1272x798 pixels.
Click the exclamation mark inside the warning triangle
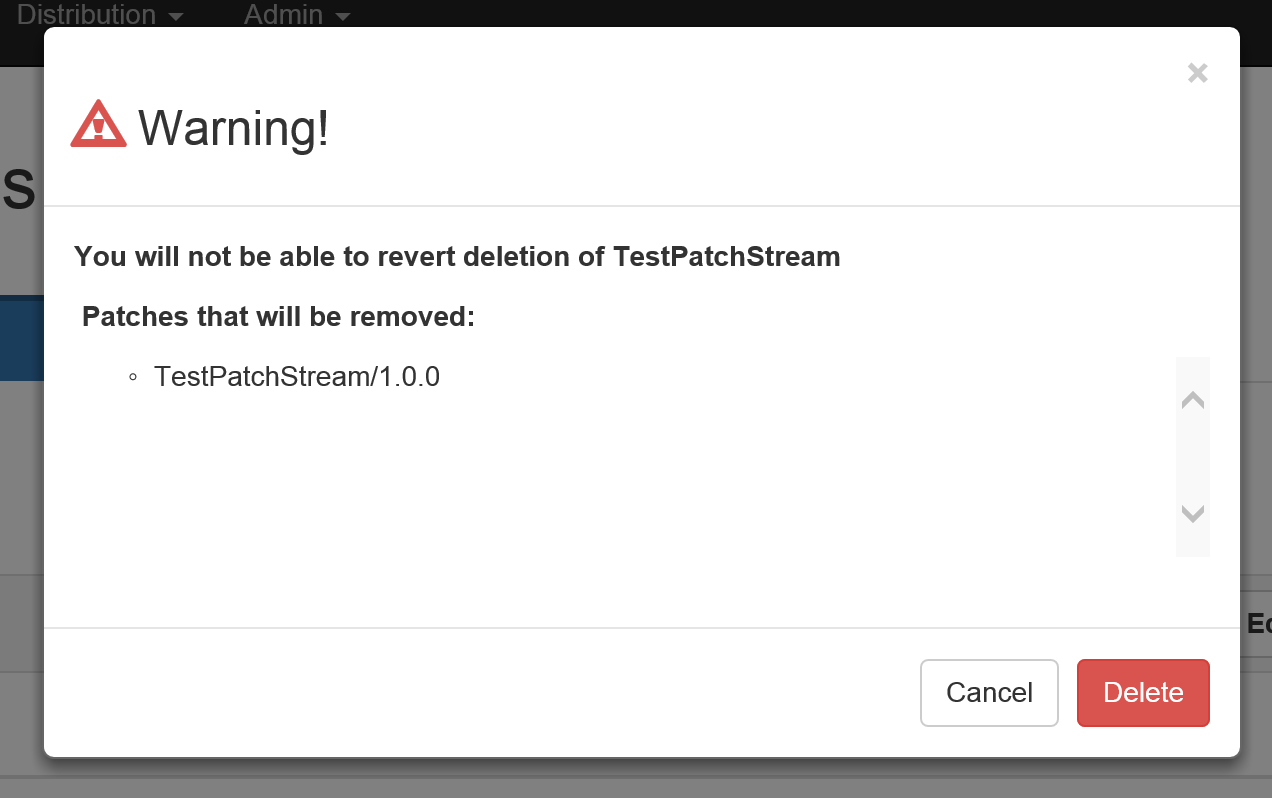[98, 126]
